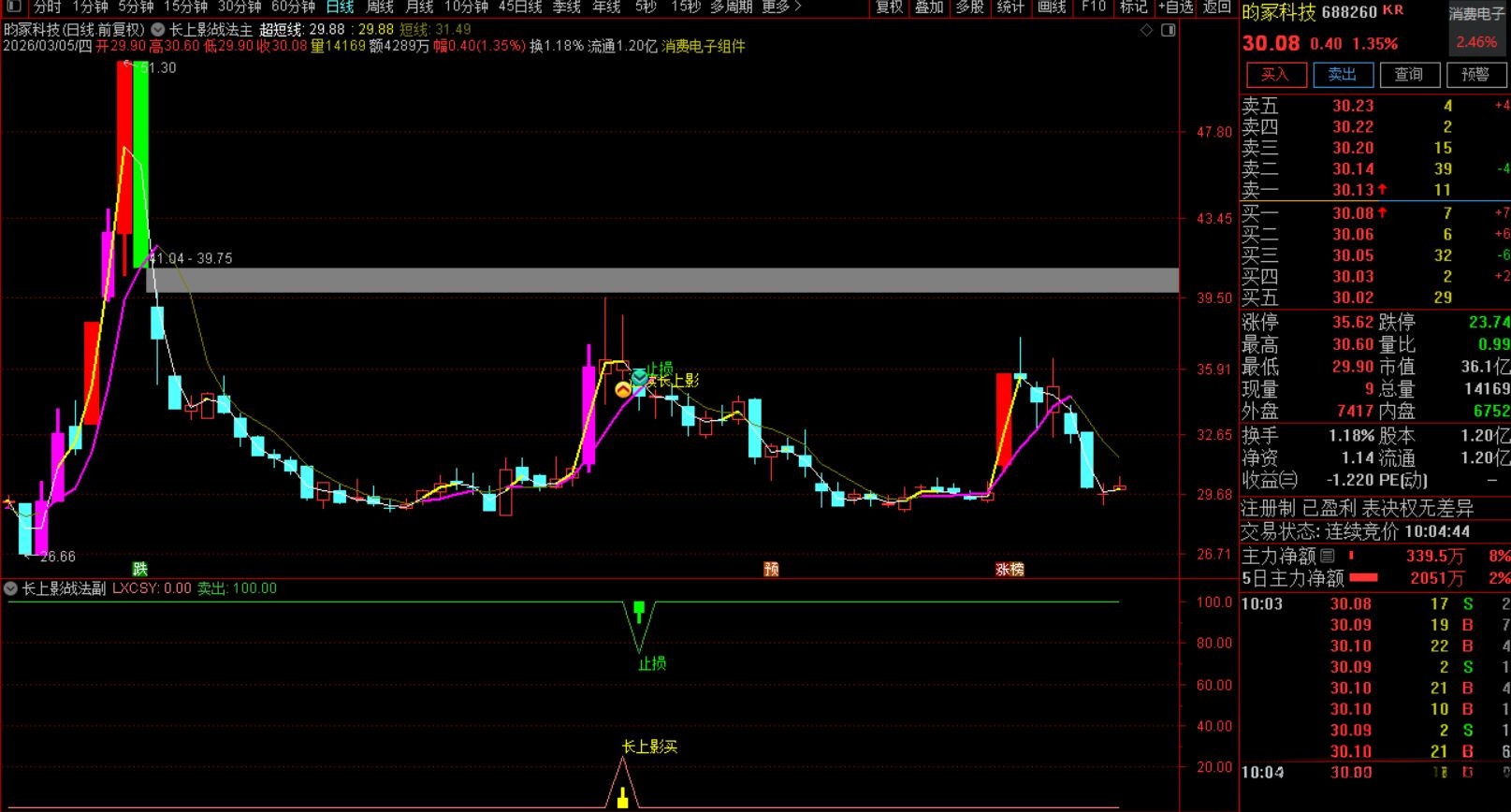This screenshot has width=1511, height=812.
Task: Toggle the side panel icon in chart header
Action: tap(1168, 30)
